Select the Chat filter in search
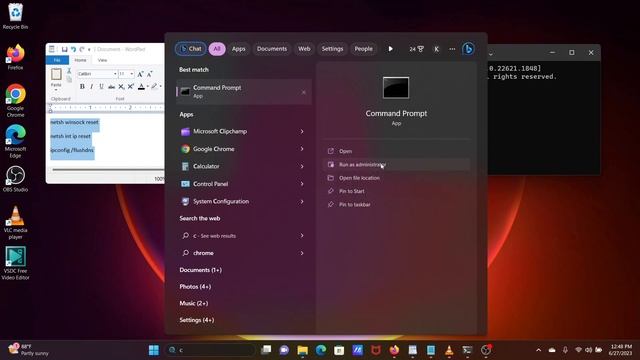Viewport: 640px width, 360px height. [x=191, y=49]
